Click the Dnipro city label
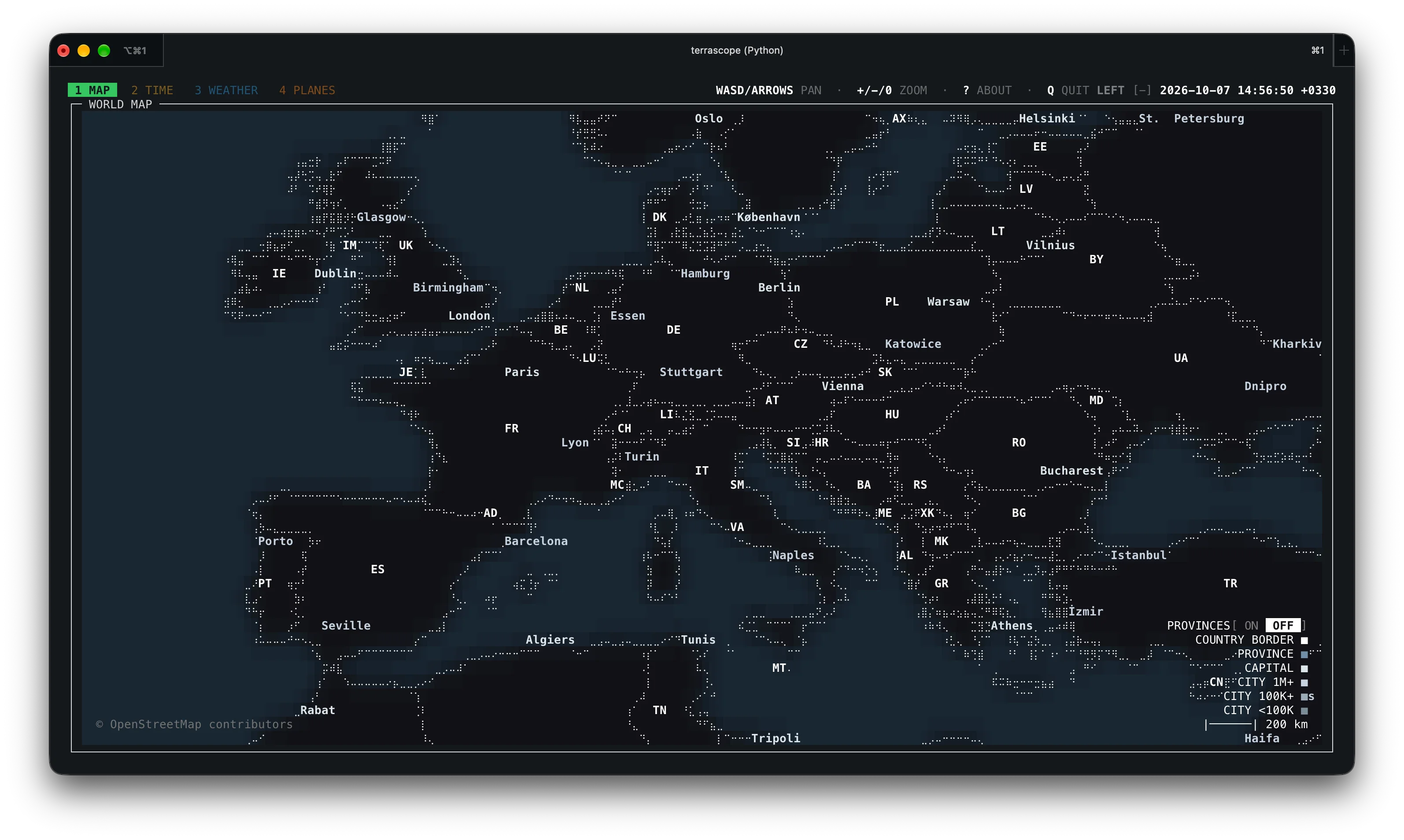The height and width of the screenshot is (840, 1404). coord(1265,386)
